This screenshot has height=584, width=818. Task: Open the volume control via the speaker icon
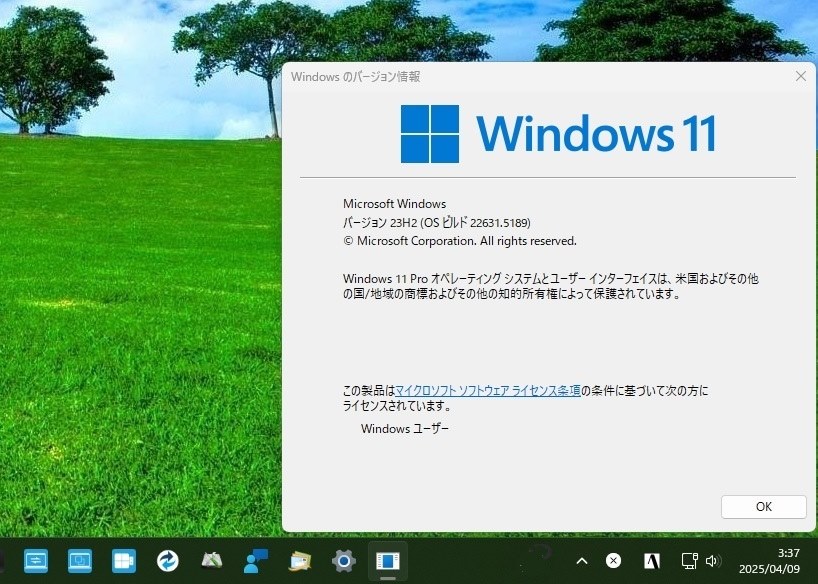point(711,560)
